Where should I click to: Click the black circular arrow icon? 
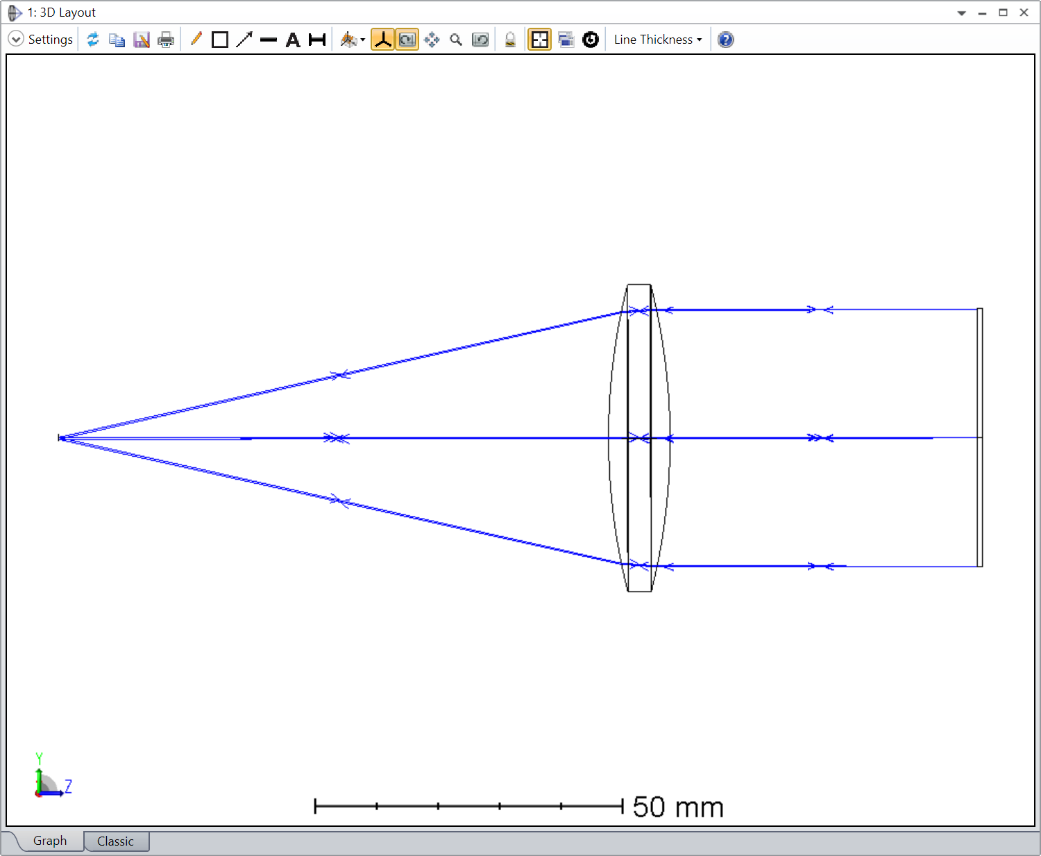click(590, 40)
